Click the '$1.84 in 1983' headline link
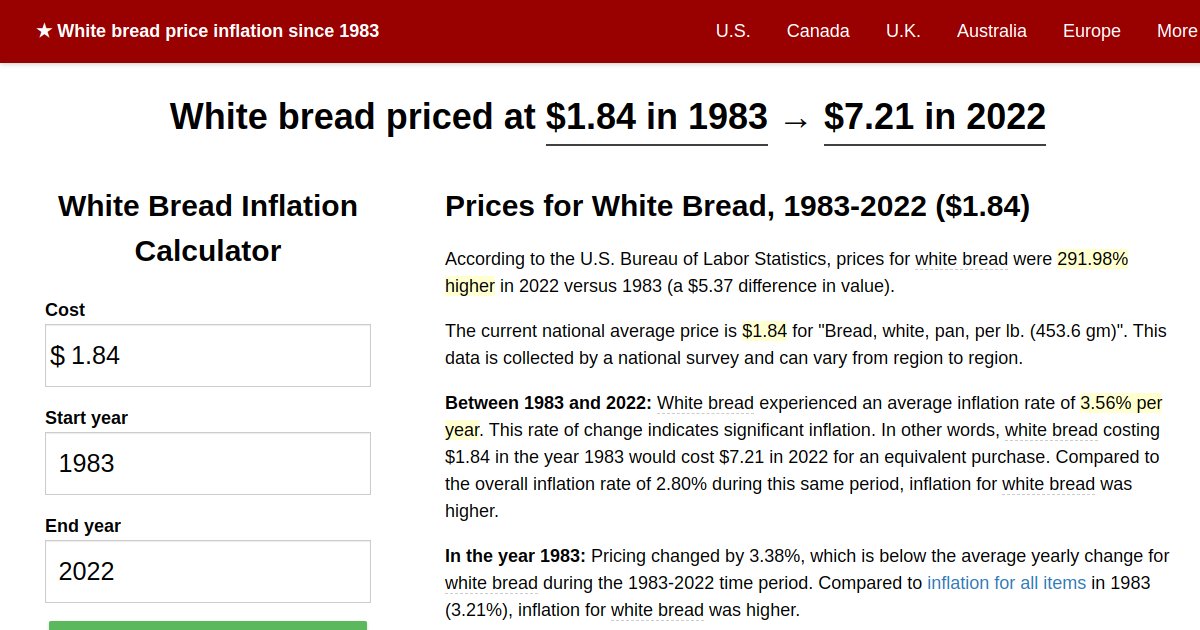The height and width of the screenshot is (630, 1200). point(656,117)
